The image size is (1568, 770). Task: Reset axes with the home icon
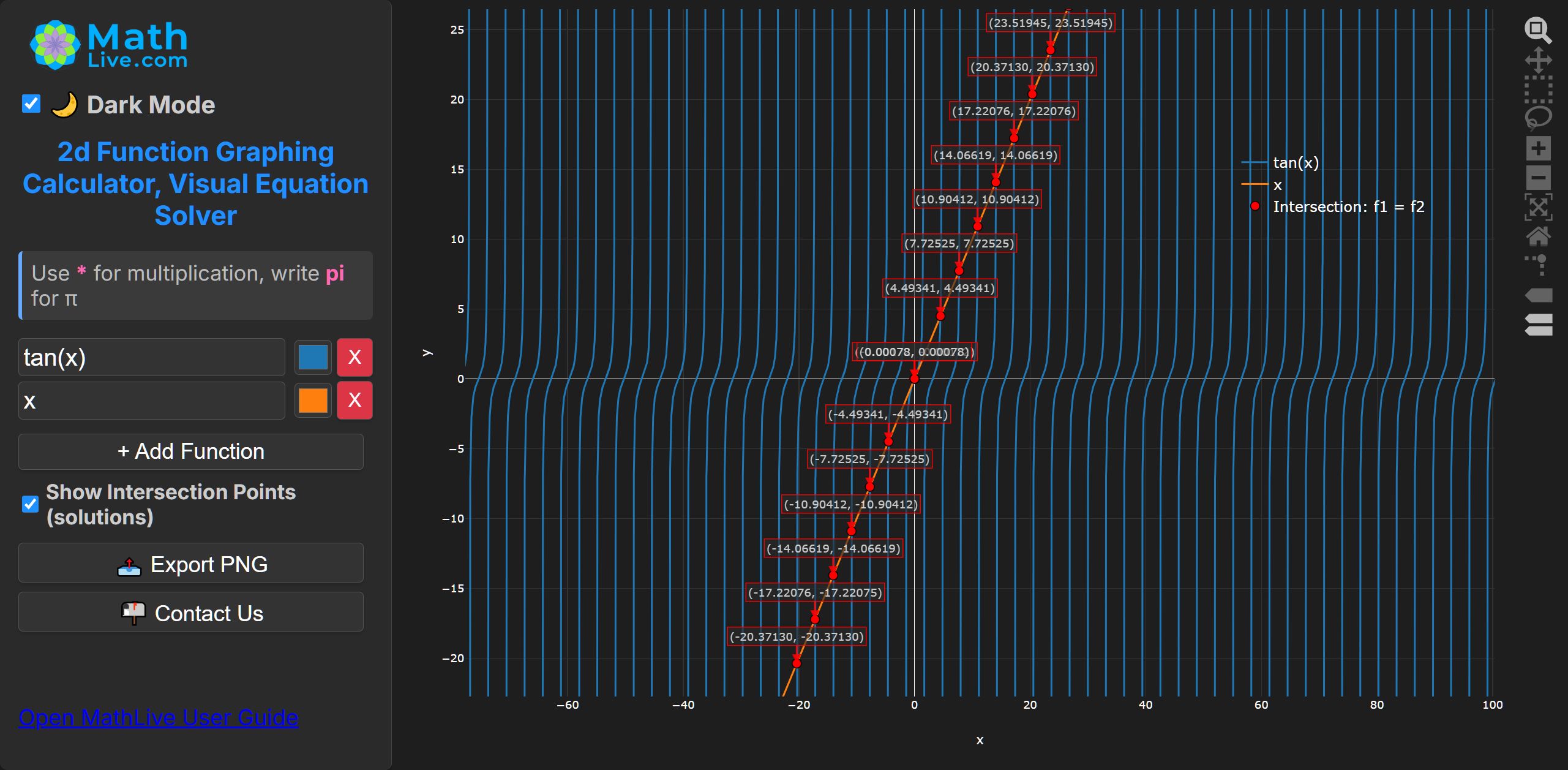pos(1538,236)
